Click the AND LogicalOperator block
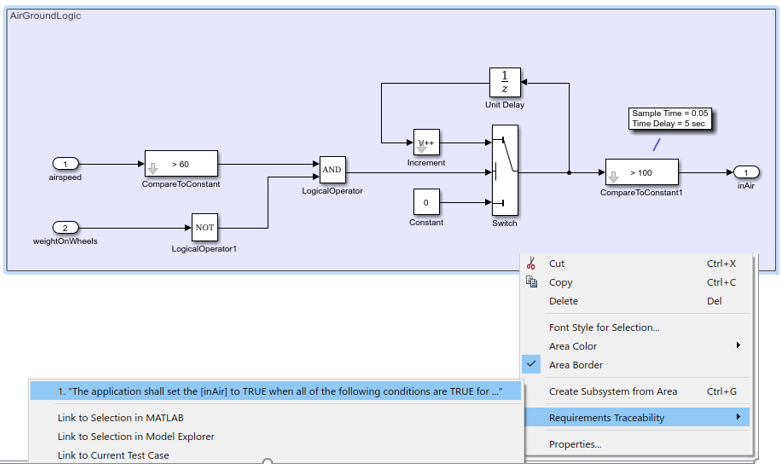Screen dimensions: 781x464 [332, 170]
